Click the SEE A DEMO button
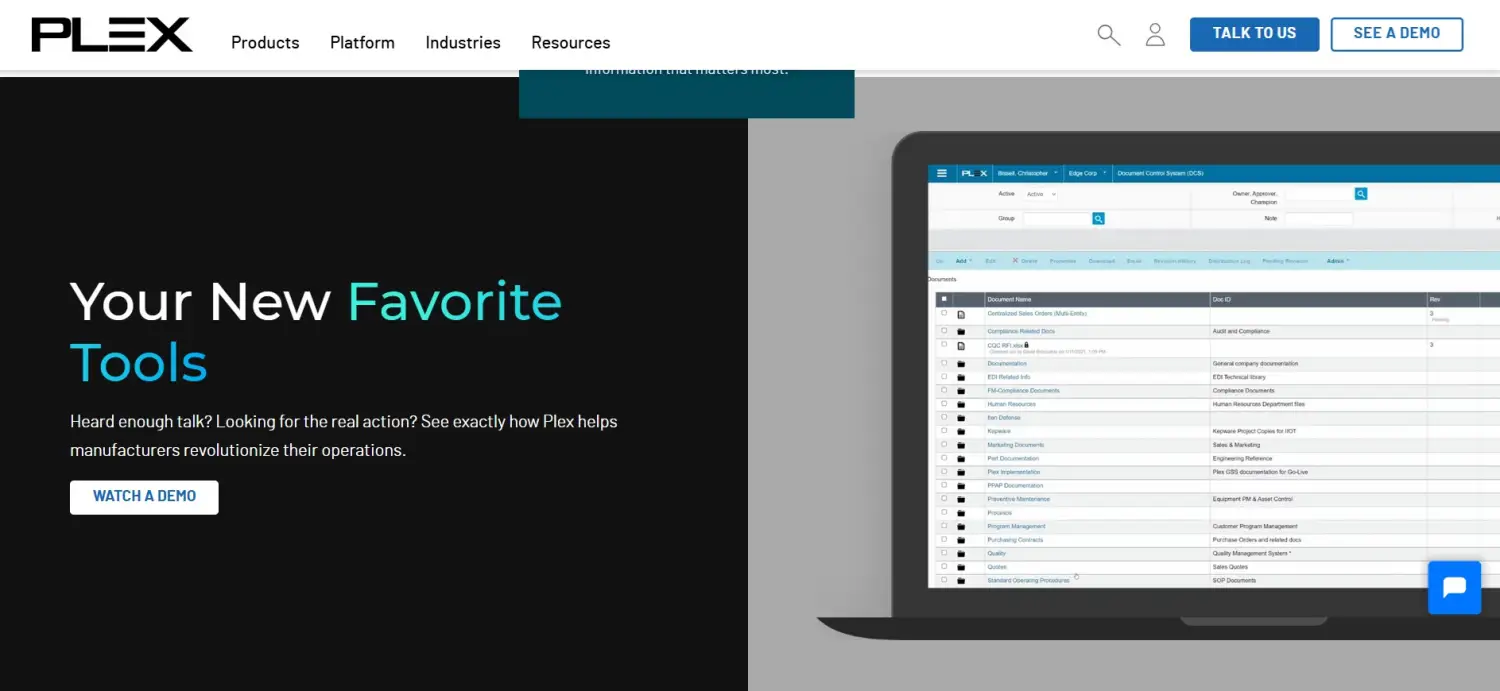The height and width of the screenshot is (691, 1500). [x=1396, y=34]
